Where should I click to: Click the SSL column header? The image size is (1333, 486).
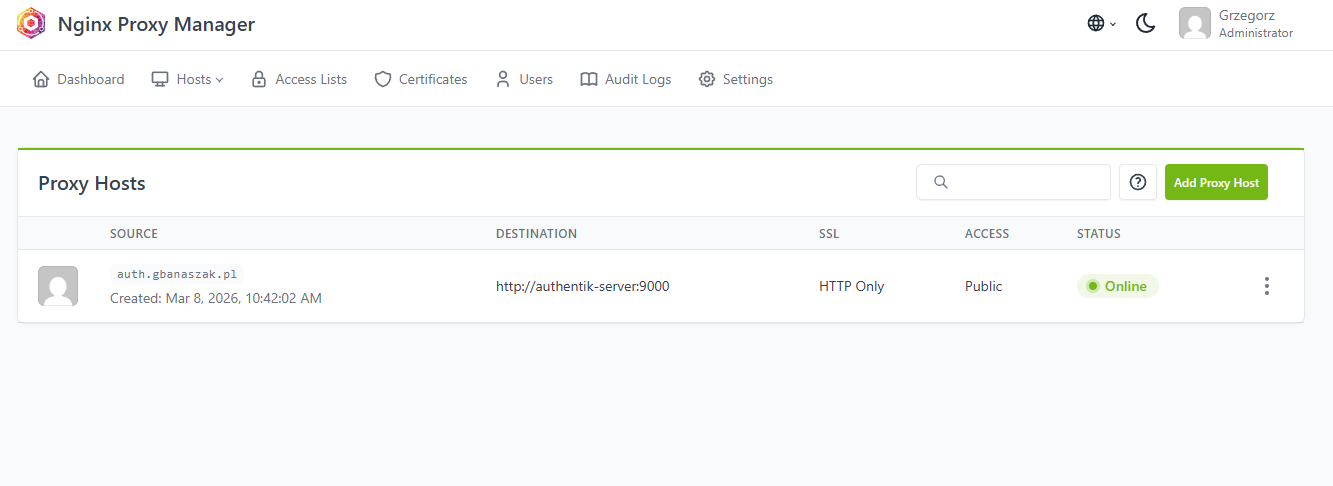click(x=829, y=234)
